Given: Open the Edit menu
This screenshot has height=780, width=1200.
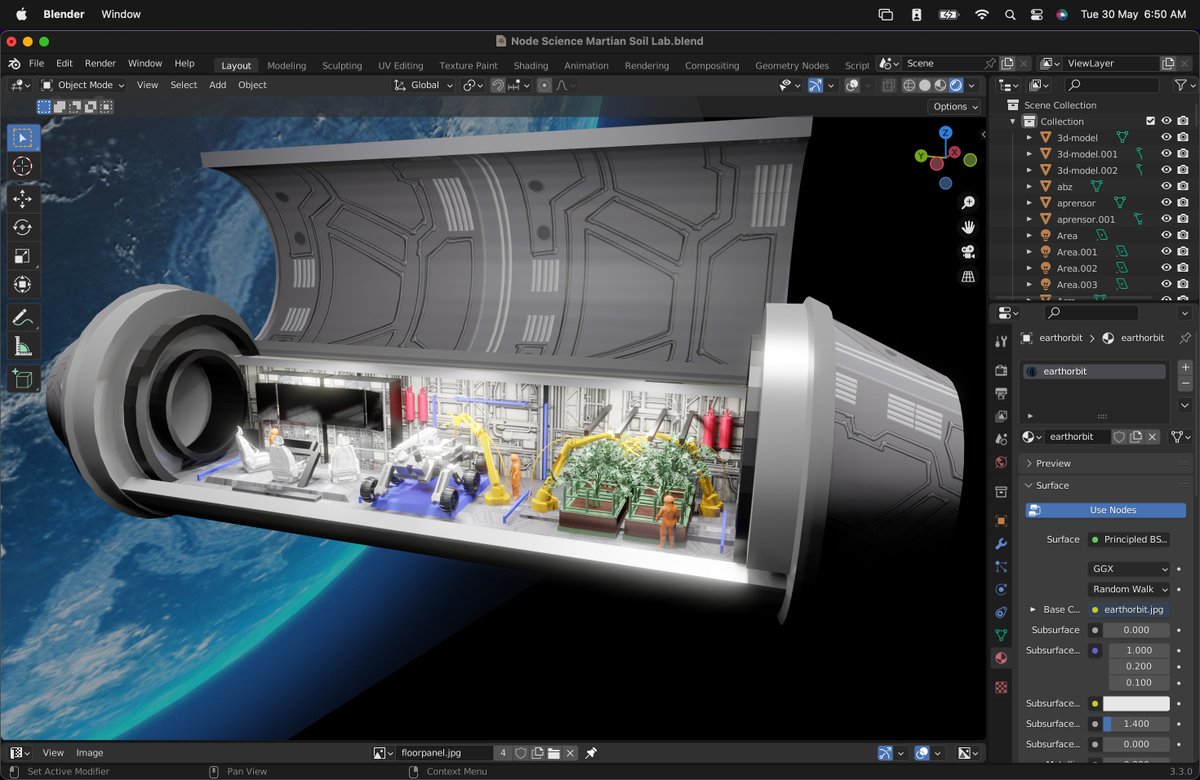Looking at the screenshot, I should [x=64, y=63].
